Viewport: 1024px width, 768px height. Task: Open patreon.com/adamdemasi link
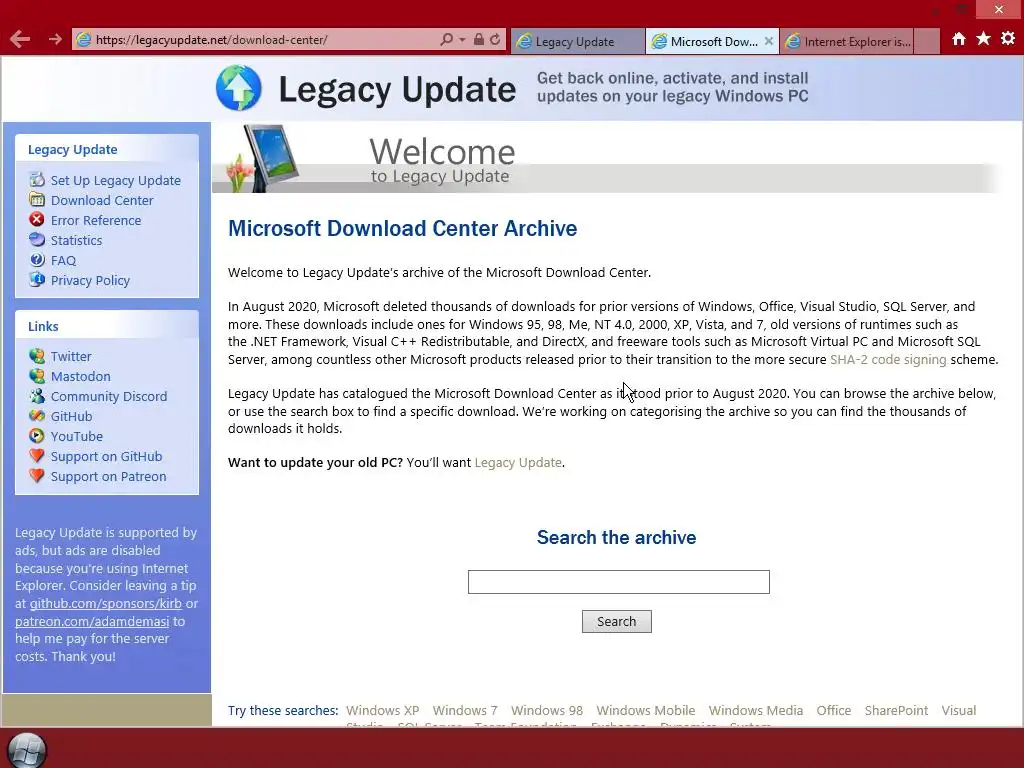pos(92,621)
